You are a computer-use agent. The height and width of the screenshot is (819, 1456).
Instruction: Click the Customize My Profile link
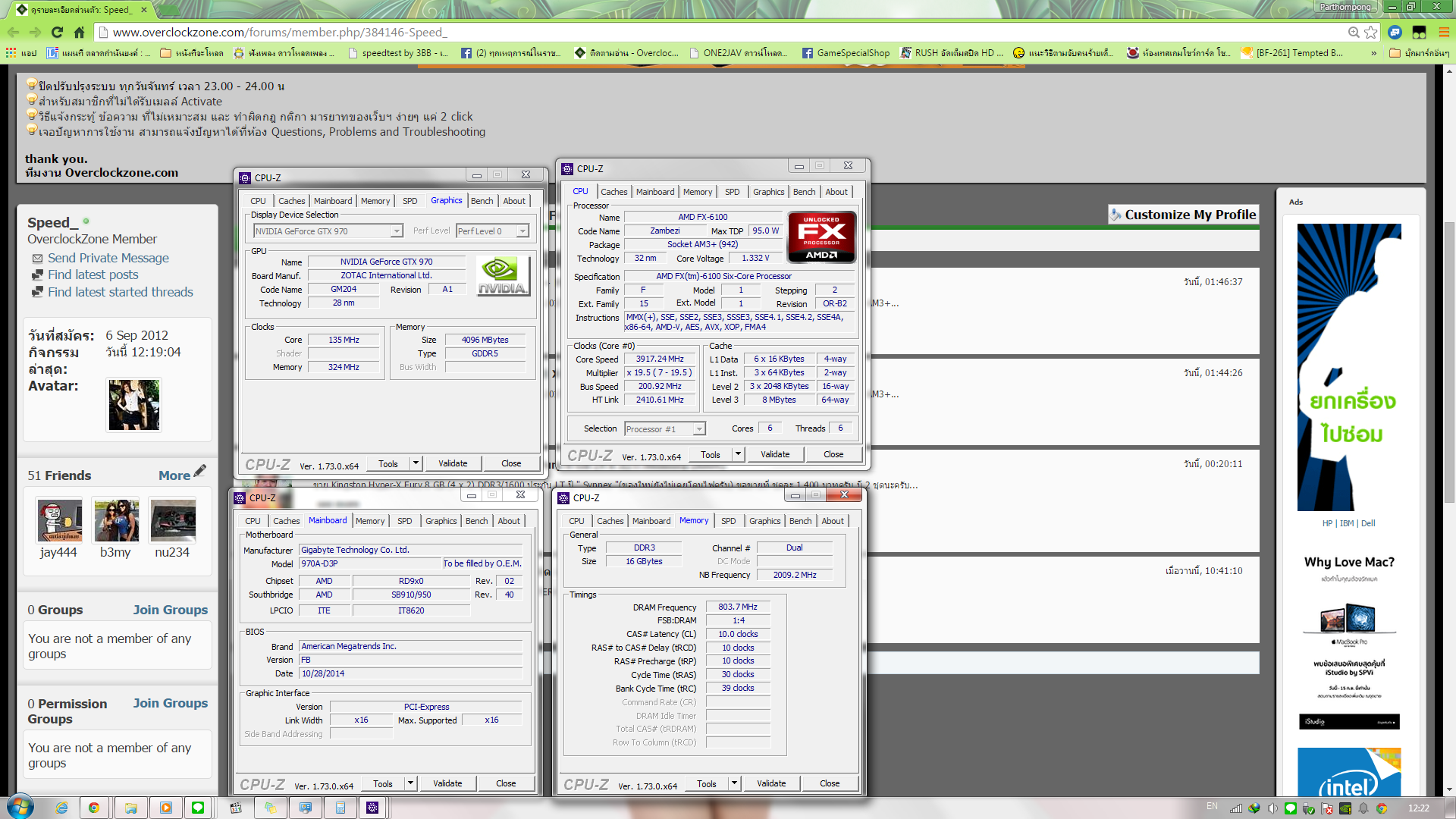tap(1189, 215)
